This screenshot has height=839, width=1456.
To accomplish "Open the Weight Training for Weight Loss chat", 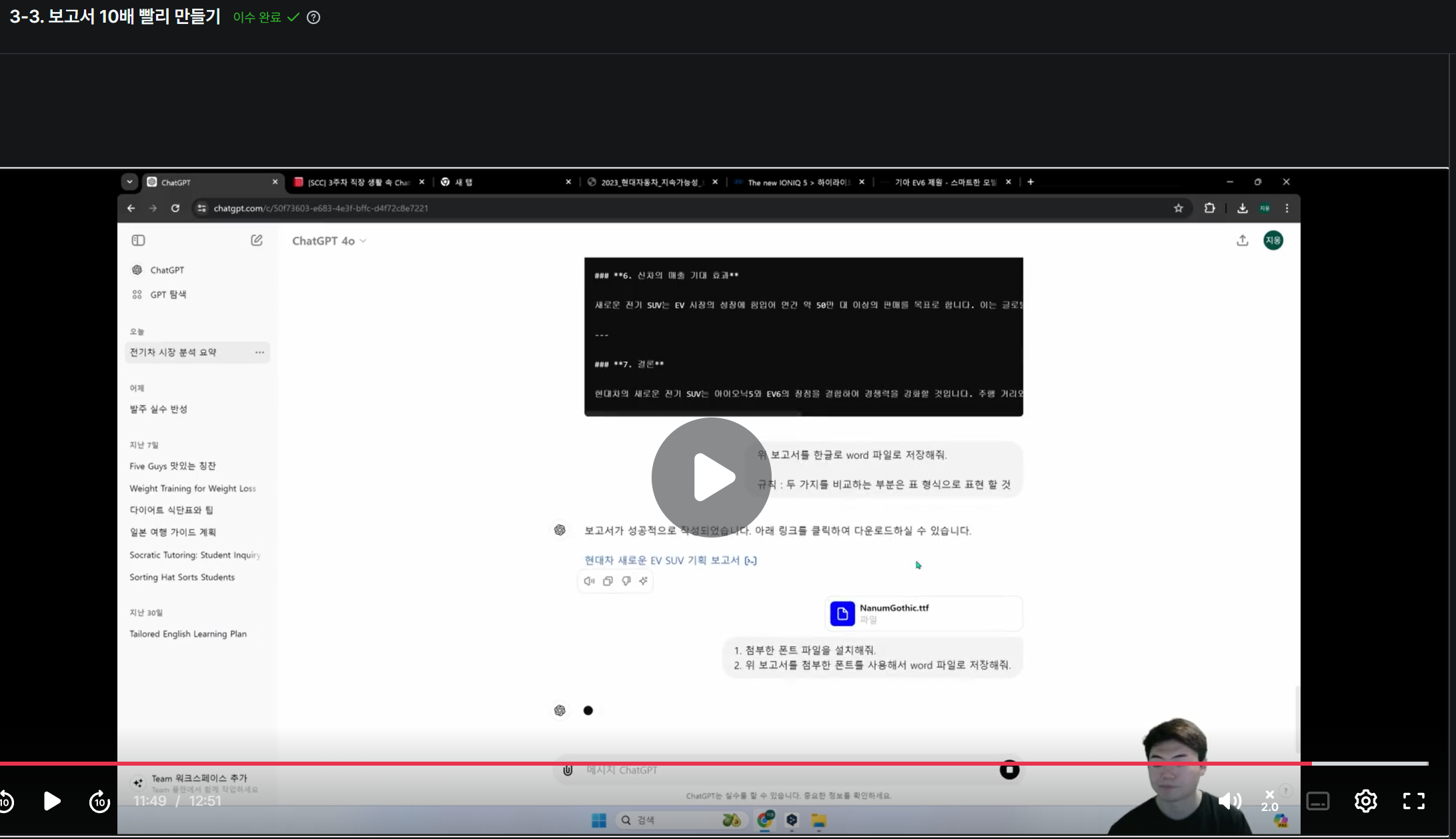I will point(193,488).
